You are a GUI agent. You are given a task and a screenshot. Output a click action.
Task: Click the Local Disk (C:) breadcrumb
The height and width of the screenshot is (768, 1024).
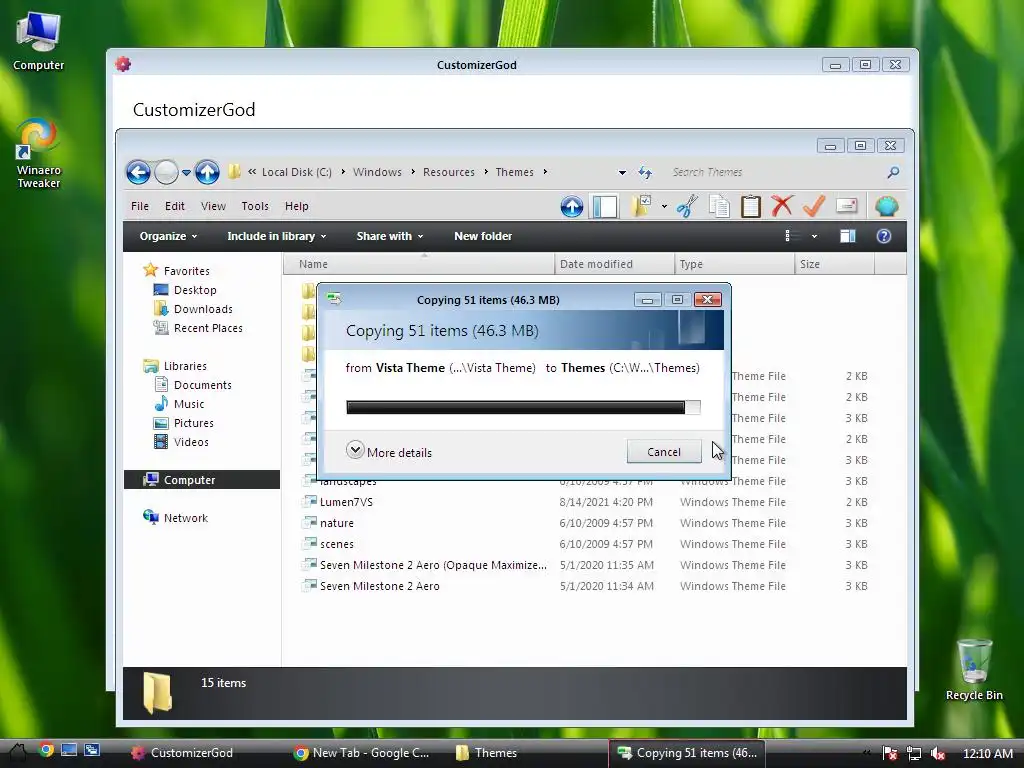click(296, 172)
